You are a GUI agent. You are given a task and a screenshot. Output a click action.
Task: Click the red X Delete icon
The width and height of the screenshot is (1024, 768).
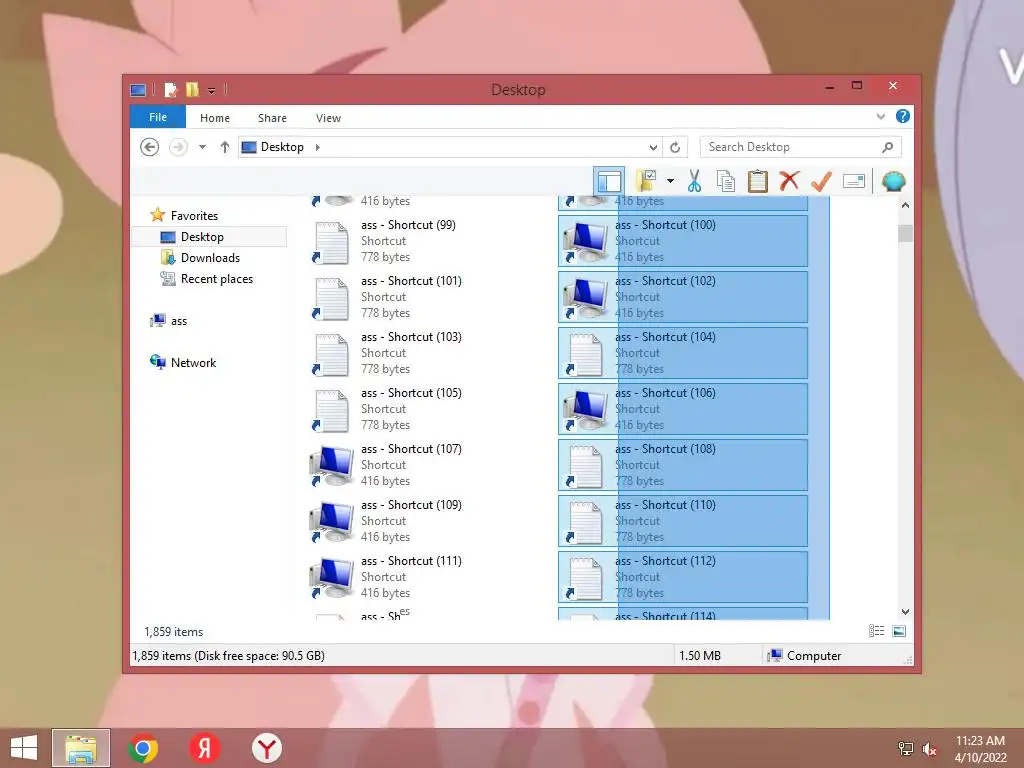[x=789, y=181]
